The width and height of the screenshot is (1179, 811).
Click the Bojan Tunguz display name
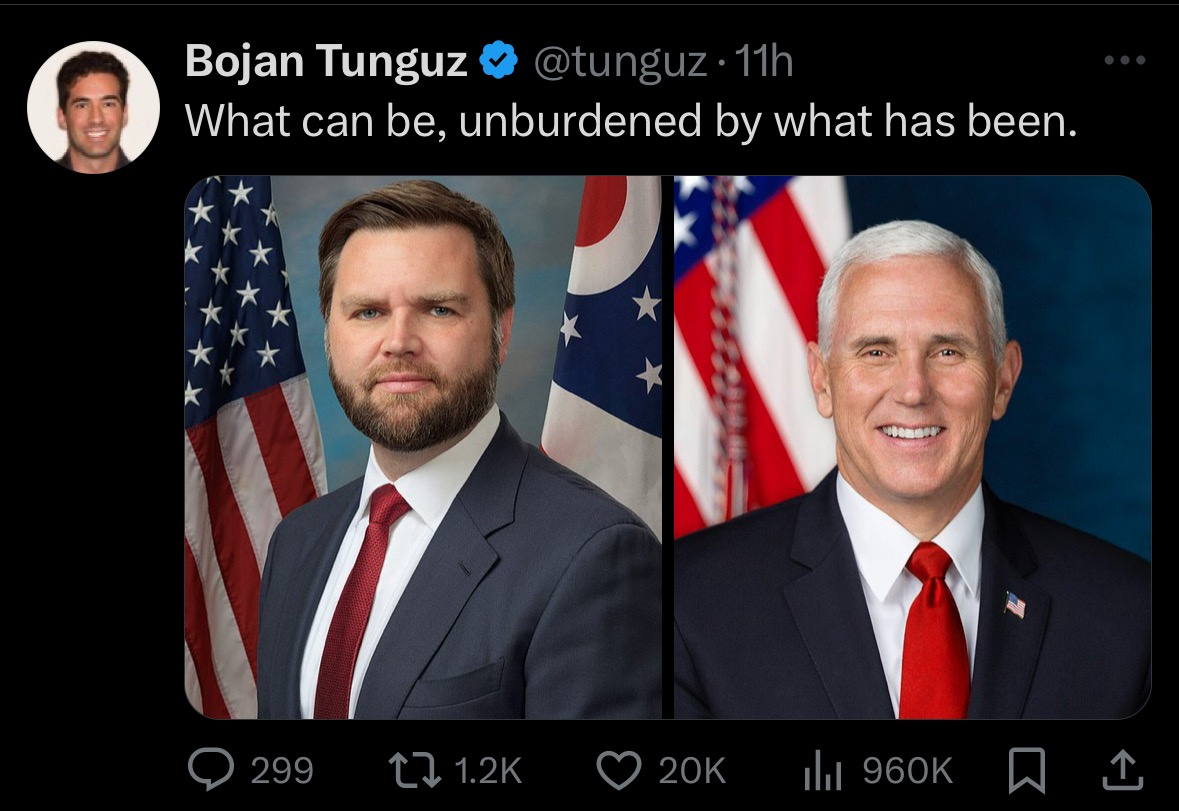point(326,61)
